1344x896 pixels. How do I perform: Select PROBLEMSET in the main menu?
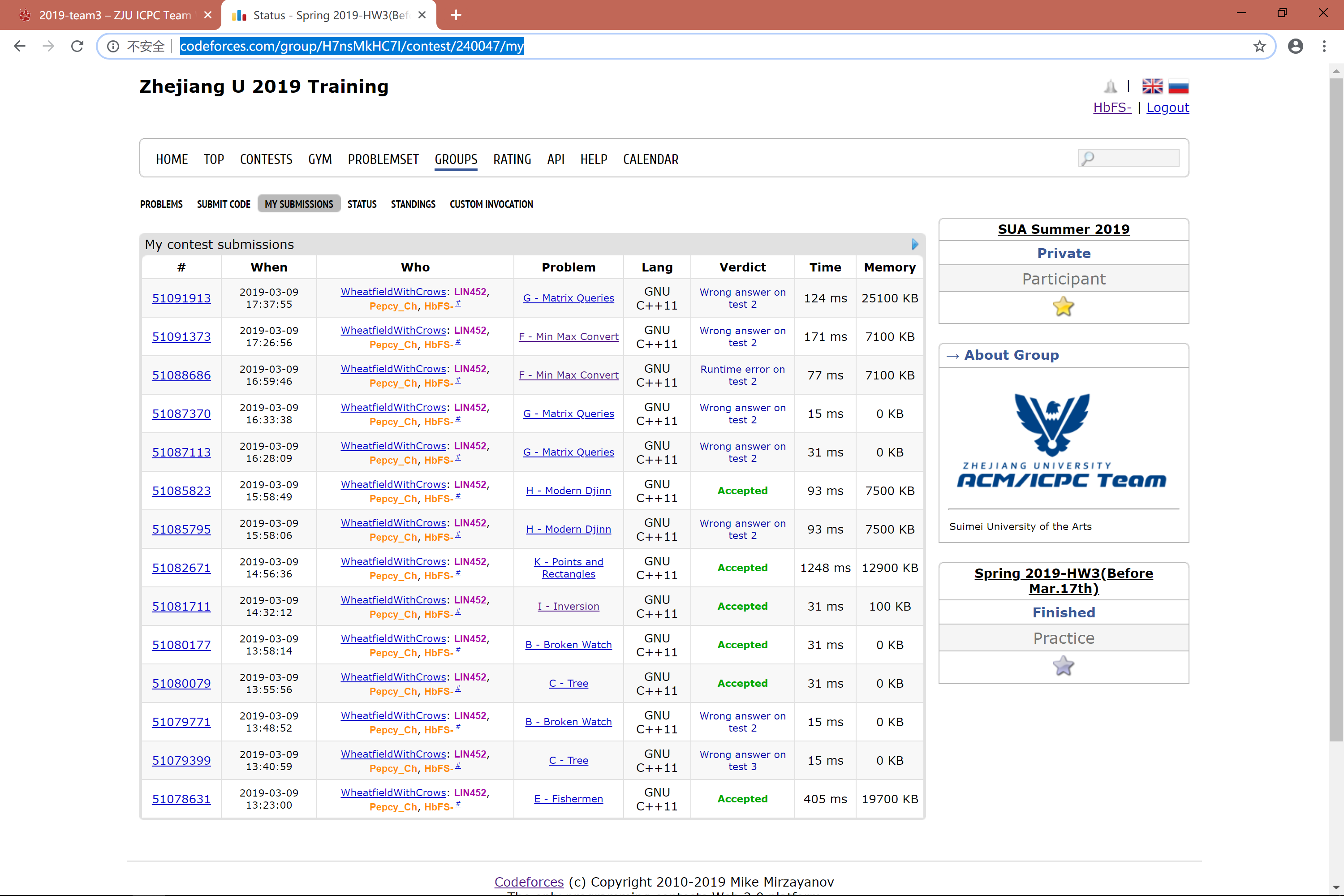[x=383, y=159]
